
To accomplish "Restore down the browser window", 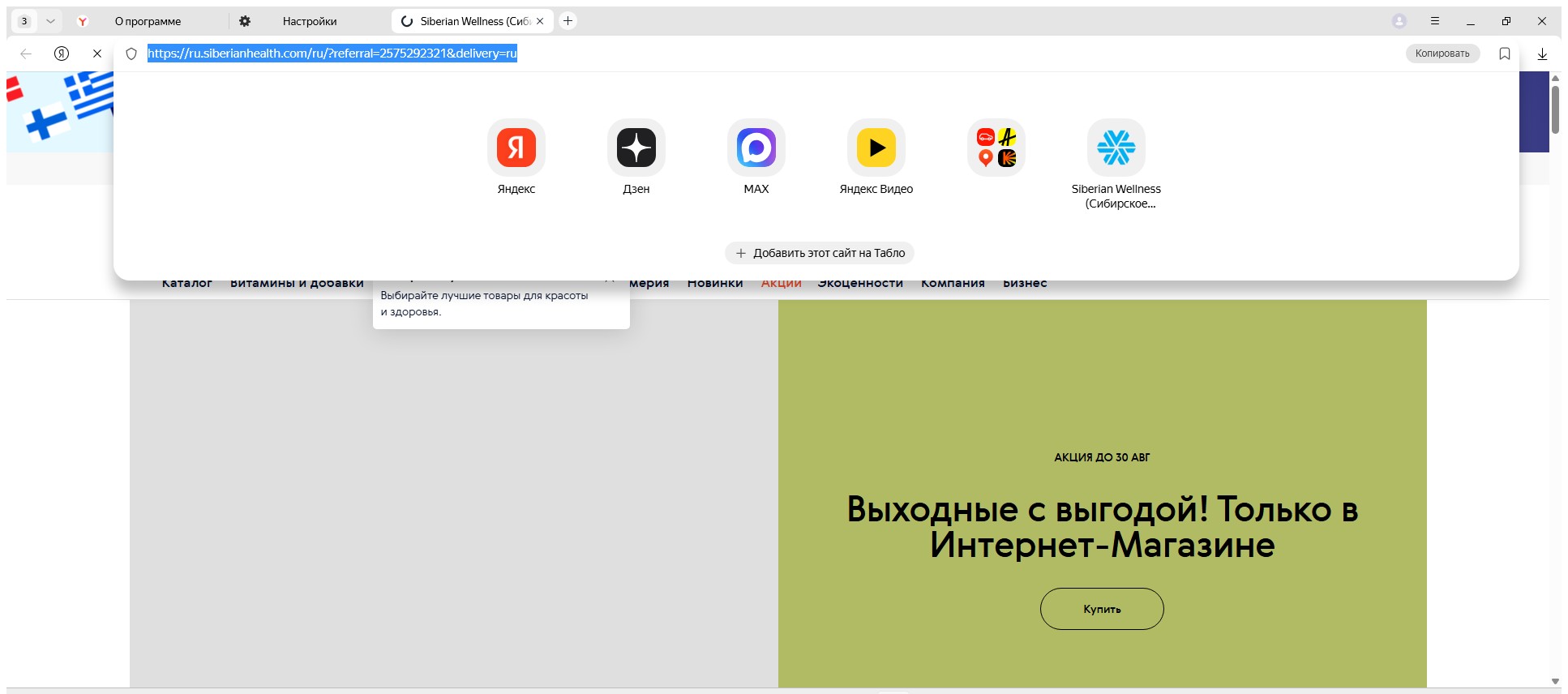I will point(1506,21).
